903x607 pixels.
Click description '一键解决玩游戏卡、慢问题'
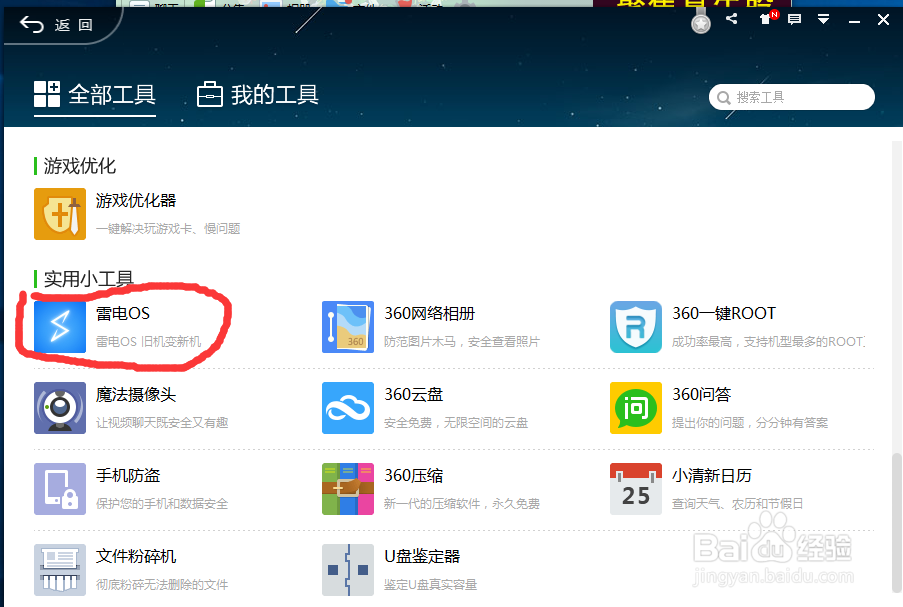[x=168, y=229]
